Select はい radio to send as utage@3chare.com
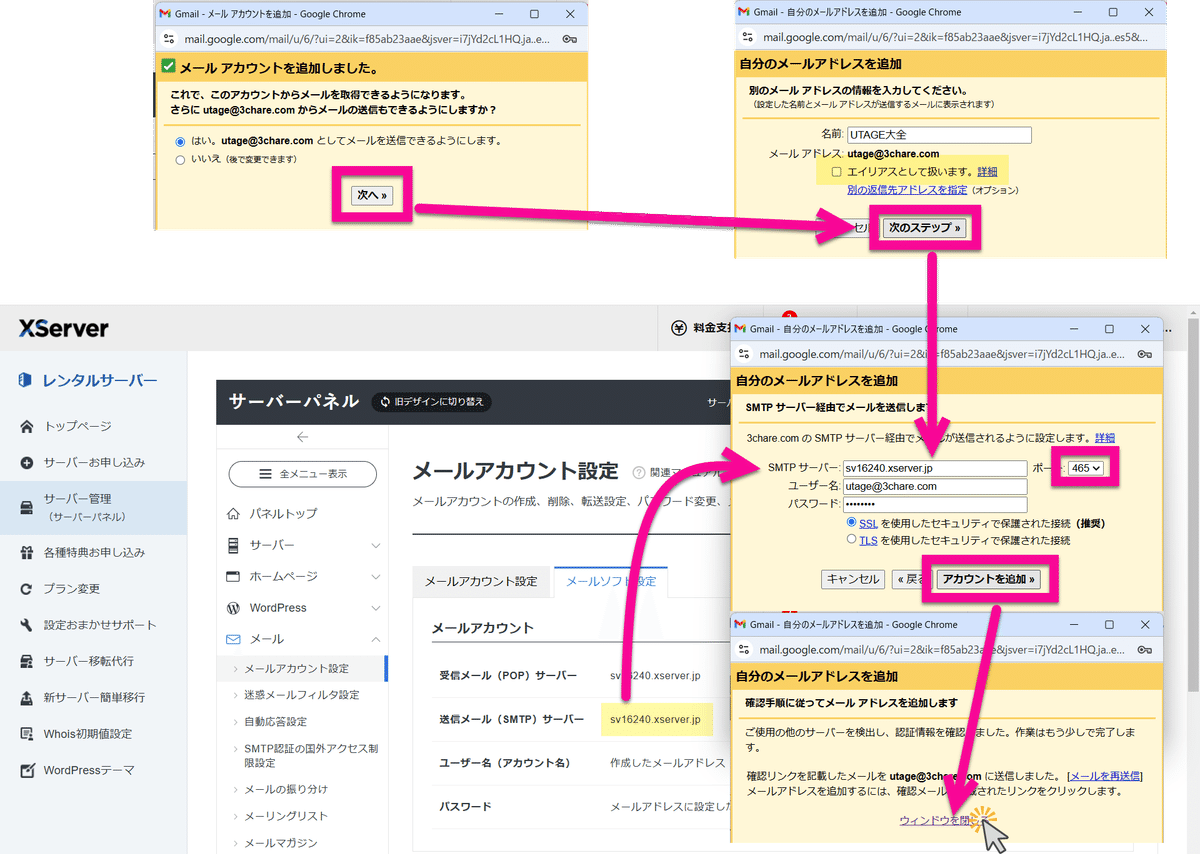The width and height of the screenshot is (1200, 854). (x=180, y=141)
